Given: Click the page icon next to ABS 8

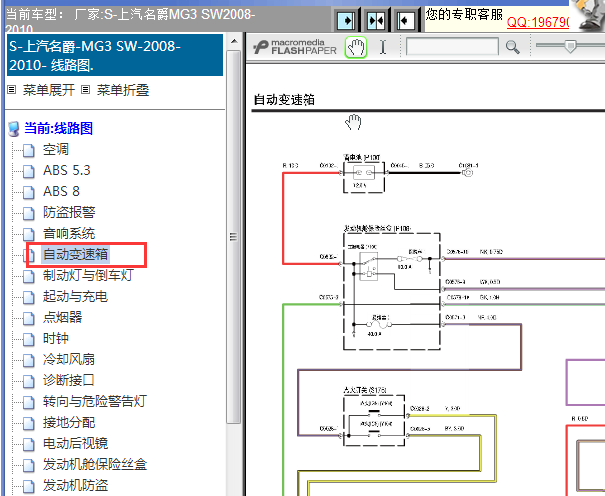Looking at the screenshot, I should (29, 192).
